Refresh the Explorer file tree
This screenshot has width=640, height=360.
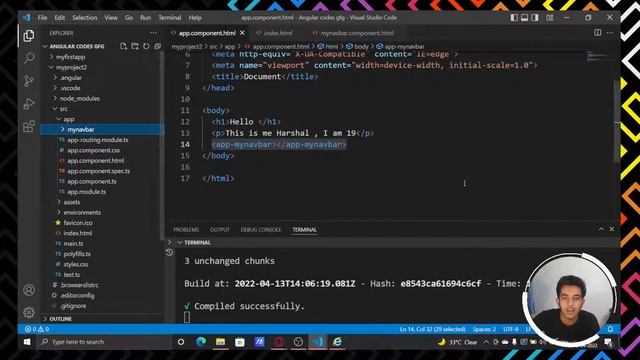pyautogui.click(x=146, y=46)
